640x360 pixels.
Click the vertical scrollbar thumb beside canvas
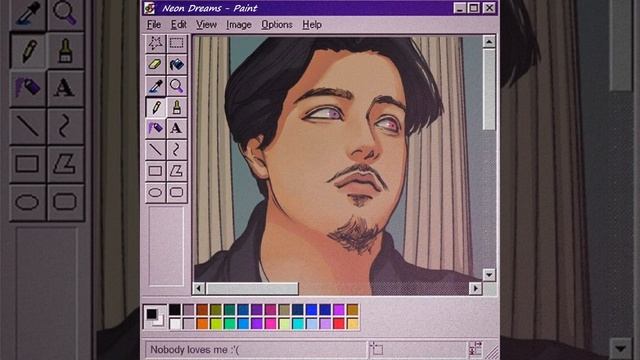[x=489, y=89]
